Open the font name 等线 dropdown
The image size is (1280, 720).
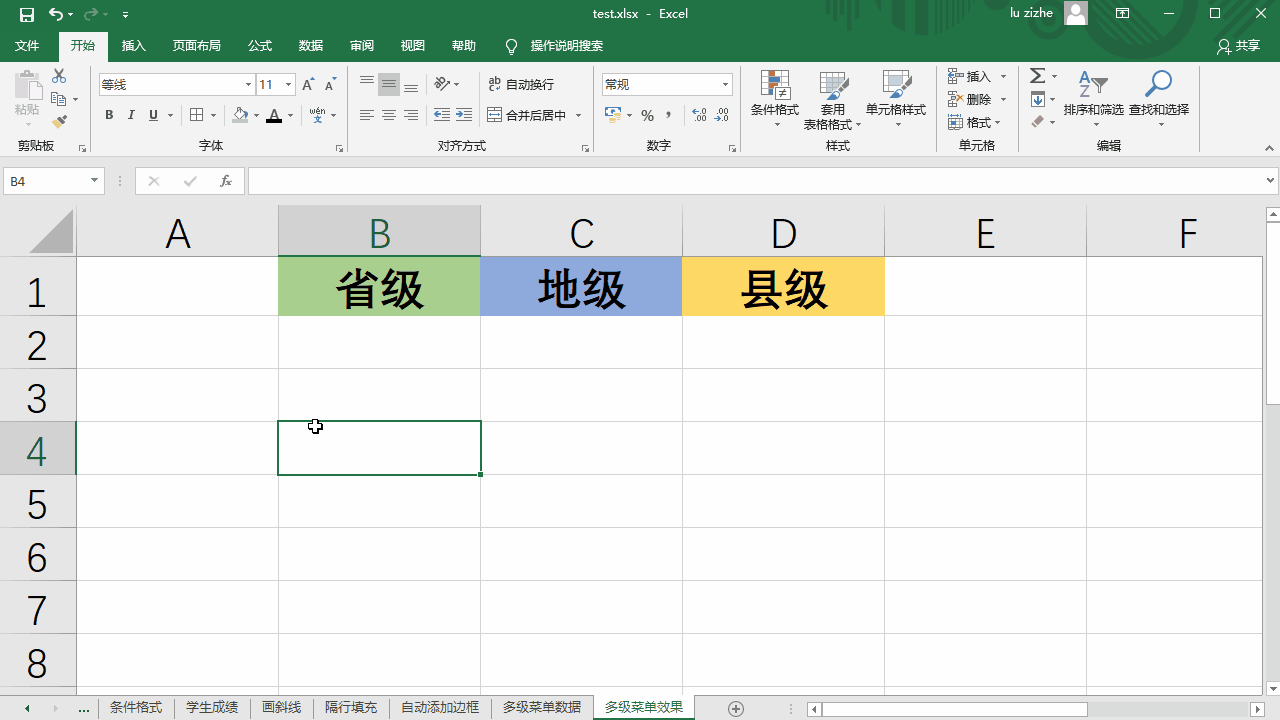pyautogui.click(x=248, y=85)
